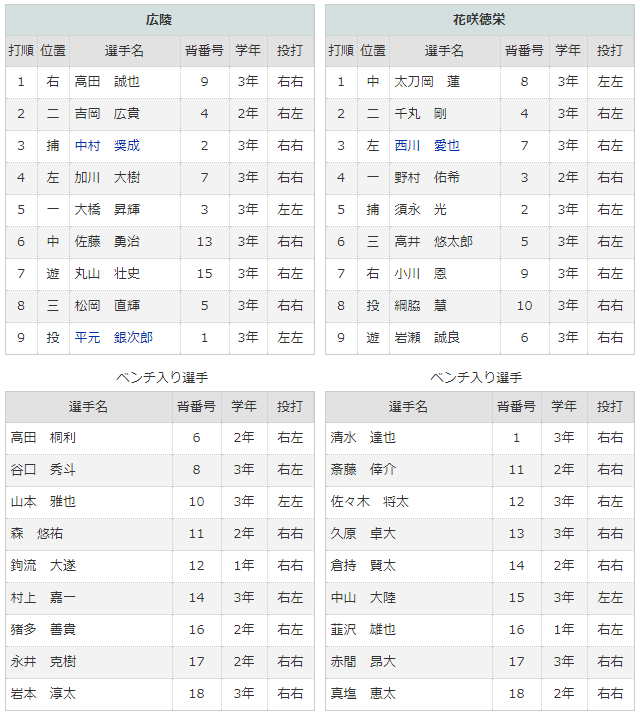Click the 広陵 team header

tap(160, 20)
